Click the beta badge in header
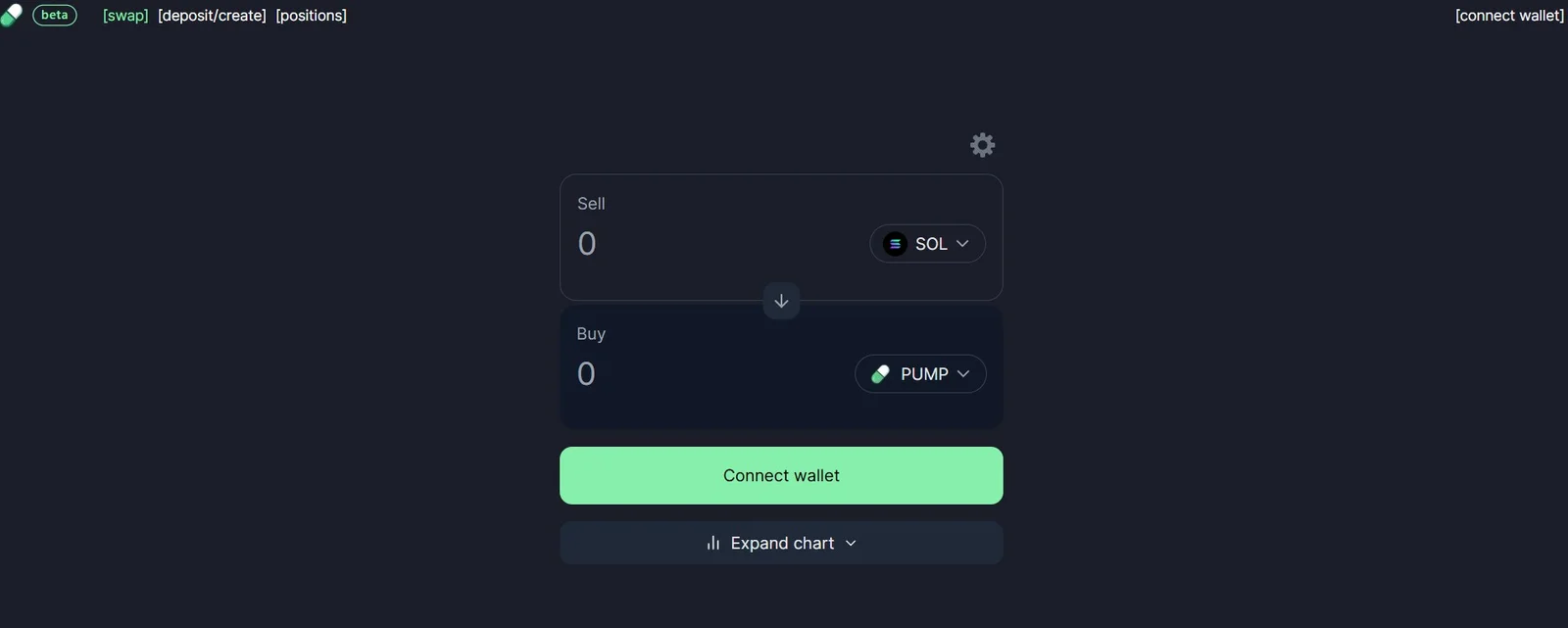This screenshot has width=1568, height=628. point(55,16)
